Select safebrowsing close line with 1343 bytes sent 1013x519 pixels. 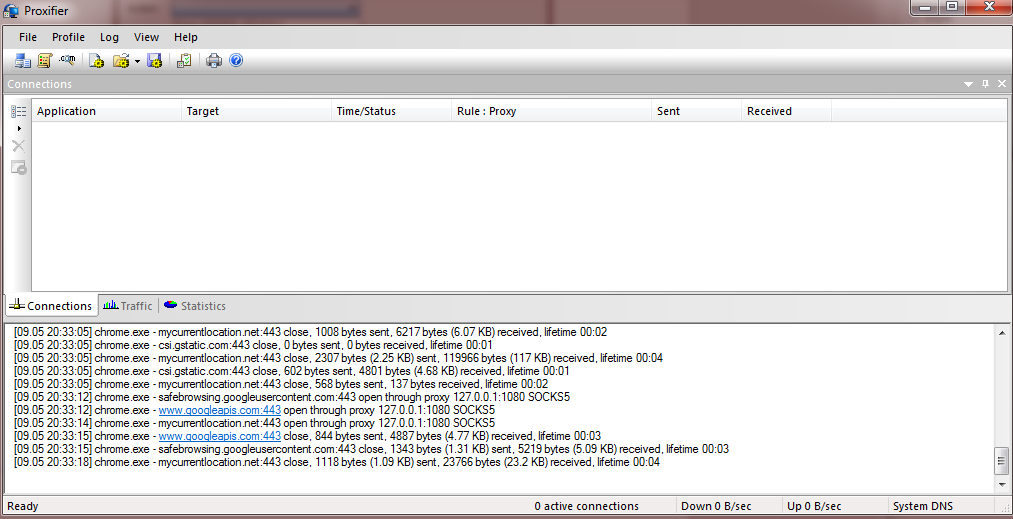pos(371,449)
